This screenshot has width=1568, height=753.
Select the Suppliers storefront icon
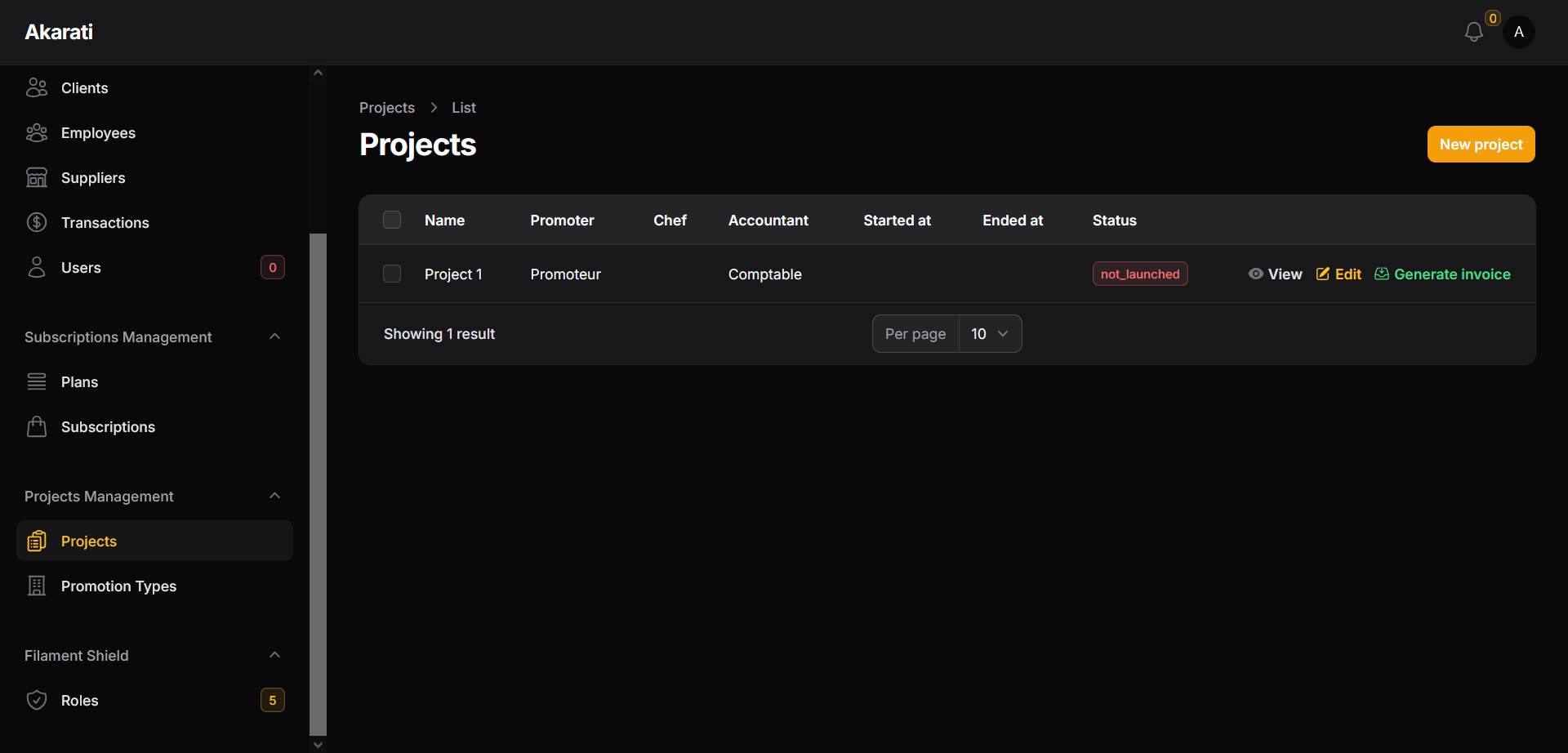point(37,177)
